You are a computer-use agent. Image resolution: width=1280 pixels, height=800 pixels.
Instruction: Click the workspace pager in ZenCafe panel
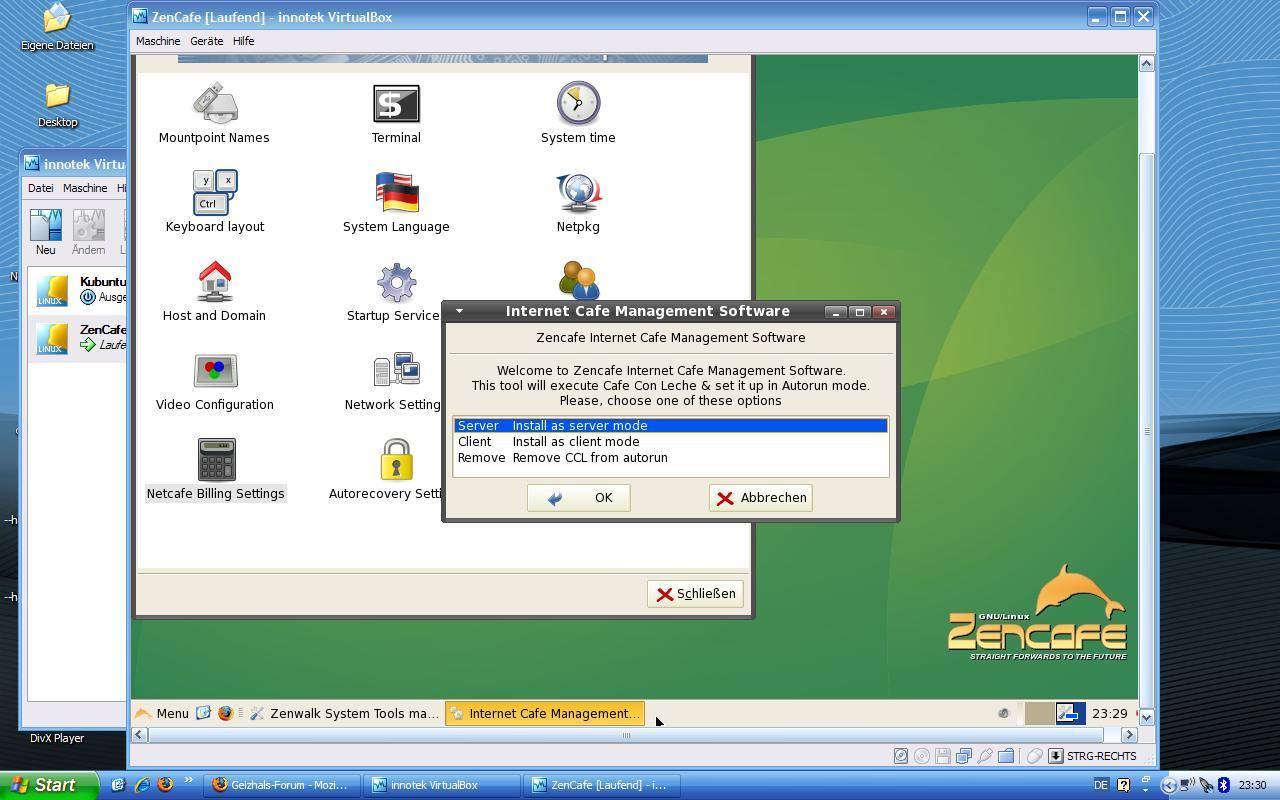tap(1055, 713)
